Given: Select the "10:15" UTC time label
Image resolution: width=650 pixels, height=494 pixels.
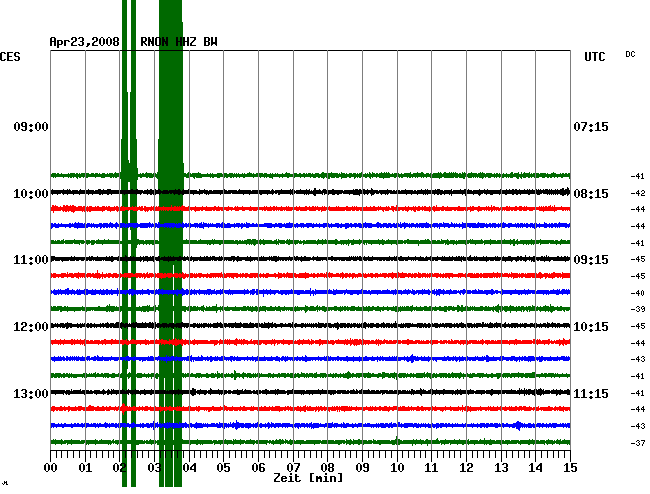Looking at the screenshot, I should click(591, 327).
